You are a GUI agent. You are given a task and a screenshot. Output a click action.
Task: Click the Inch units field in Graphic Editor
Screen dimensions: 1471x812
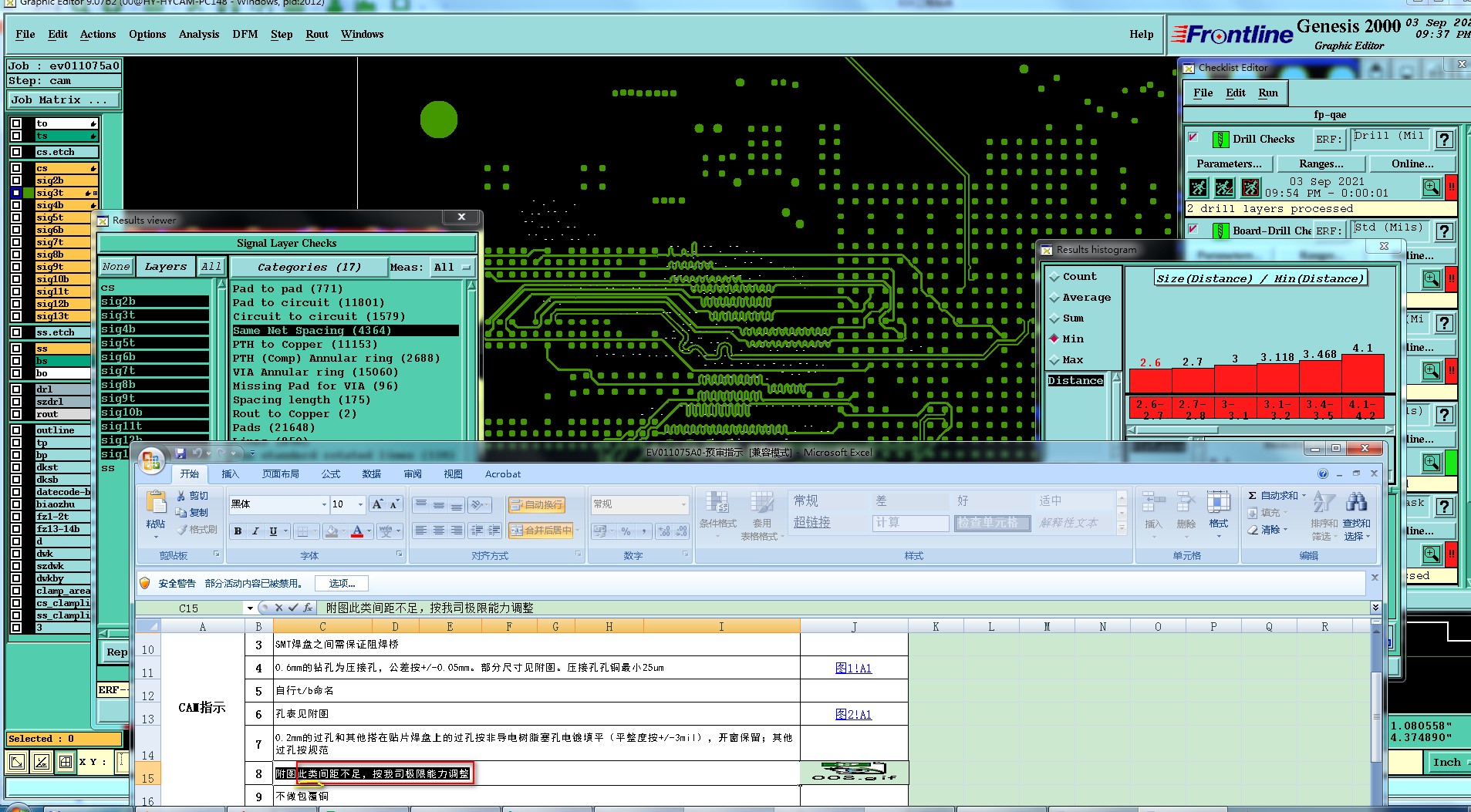coord(1447,762)
